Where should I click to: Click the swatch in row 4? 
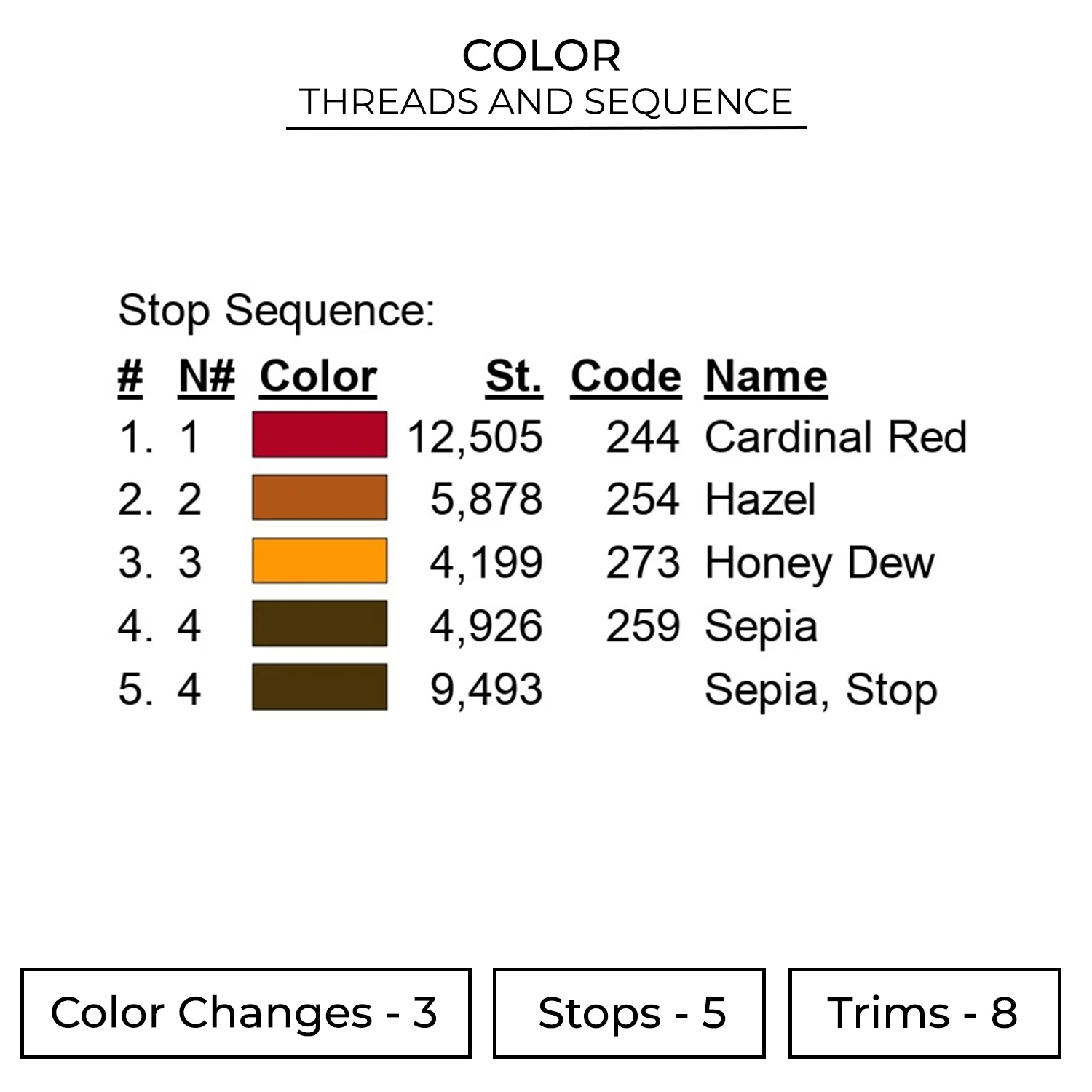coord(320,625)
